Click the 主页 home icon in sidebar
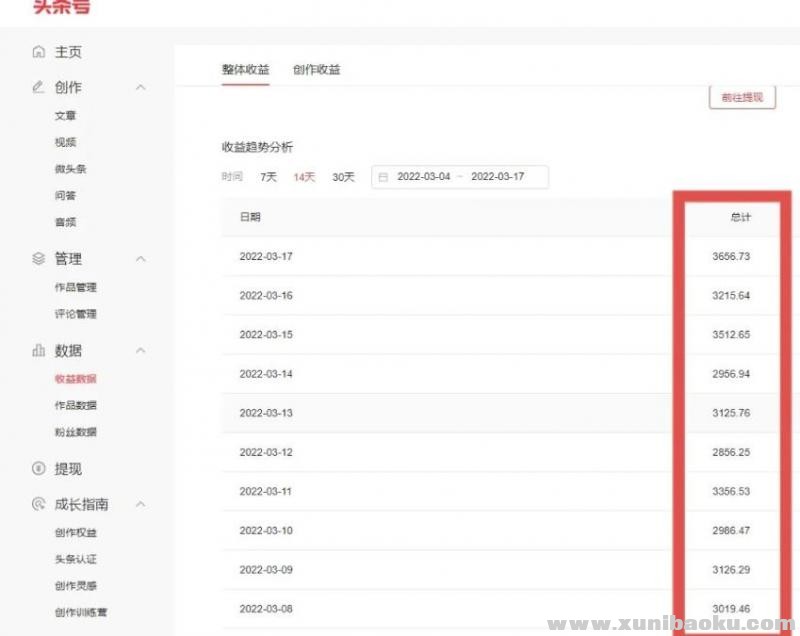800x636 pixels. 38,52
